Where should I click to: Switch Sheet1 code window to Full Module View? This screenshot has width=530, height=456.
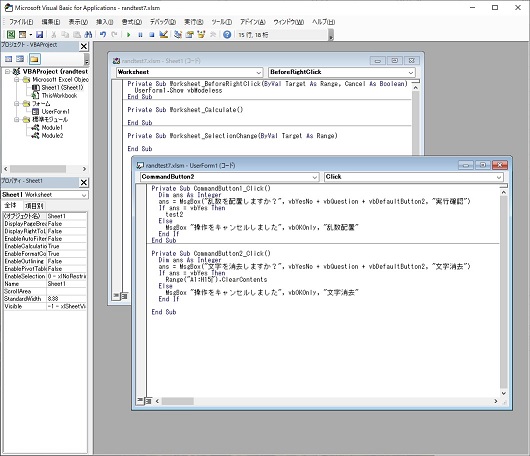point(124,296)
